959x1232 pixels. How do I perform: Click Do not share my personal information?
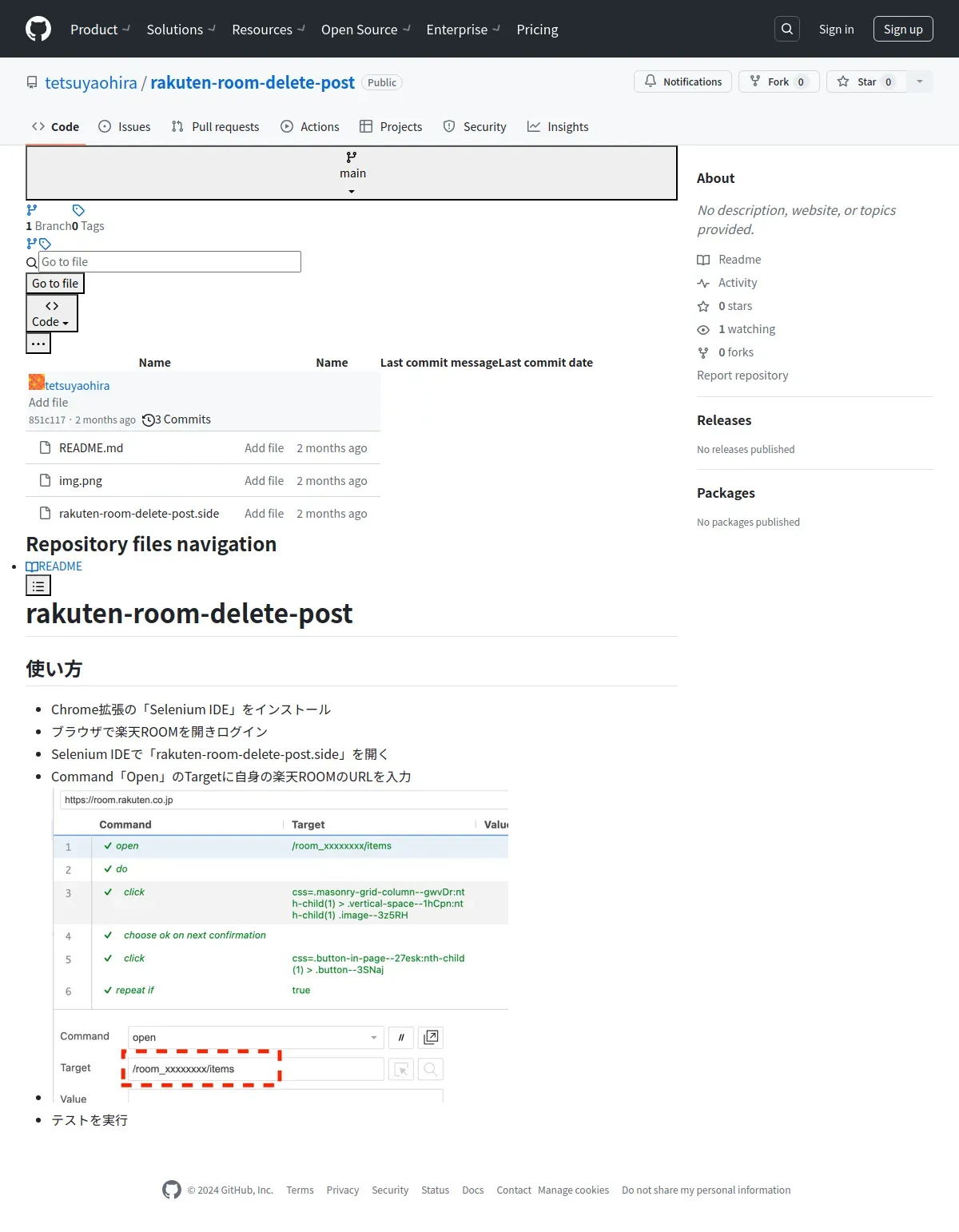pyautogui.click(x=706, y=1190)
